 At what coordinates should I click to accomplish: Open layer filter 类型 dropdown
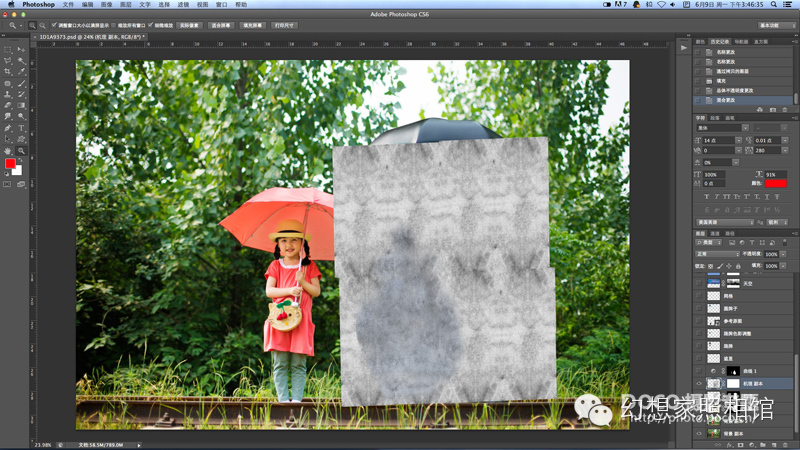click(709, 242)
